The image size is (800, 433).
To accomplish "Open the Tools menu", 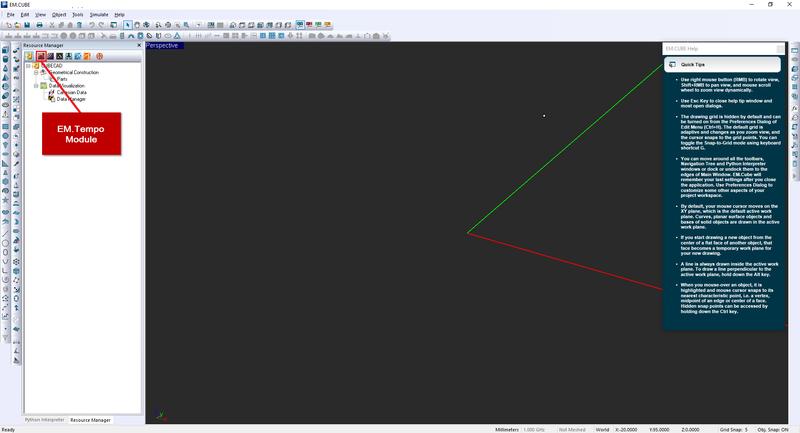I will 78,15.
